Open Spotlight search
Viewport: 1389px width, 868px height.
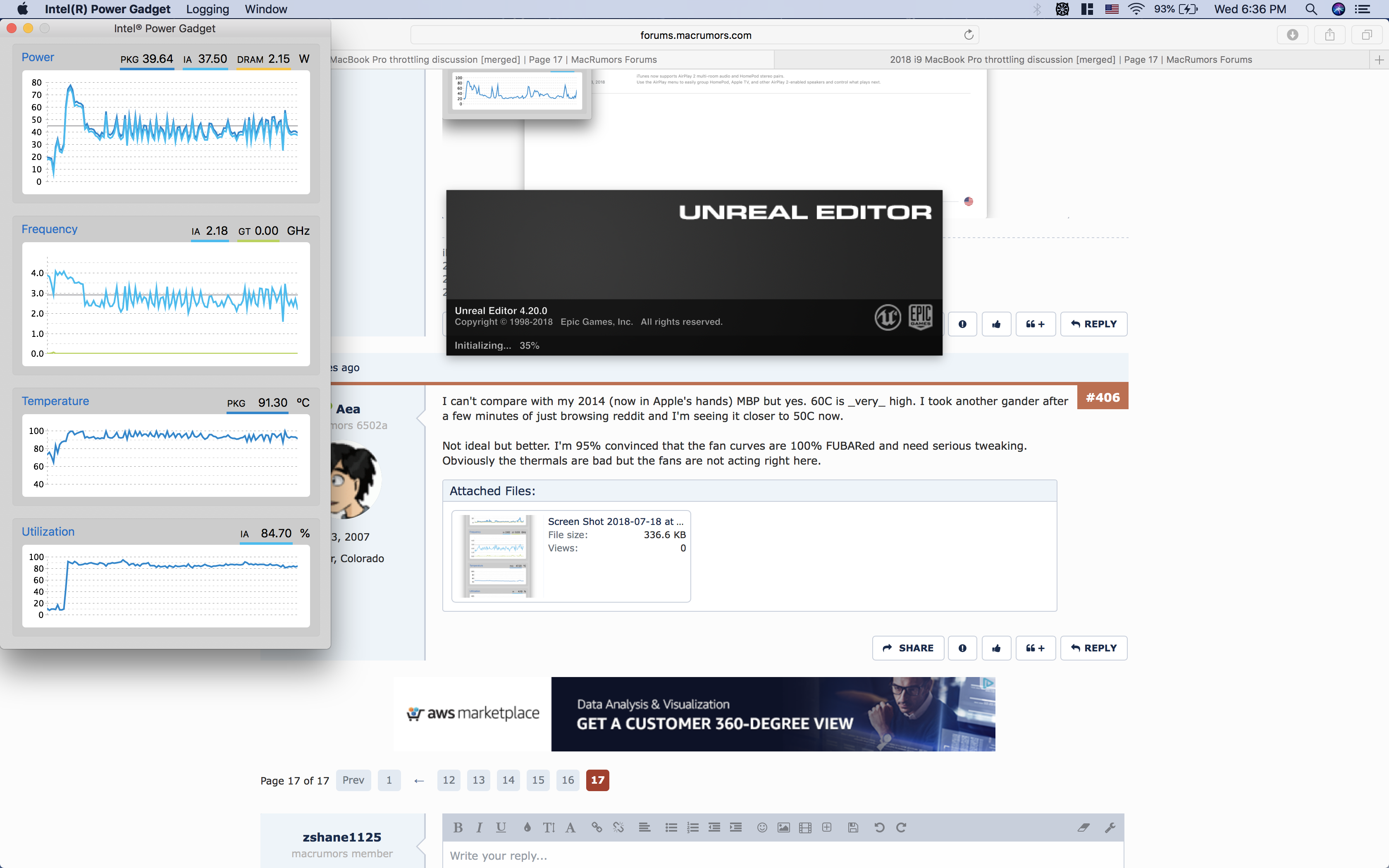[x=1311, y=9]
